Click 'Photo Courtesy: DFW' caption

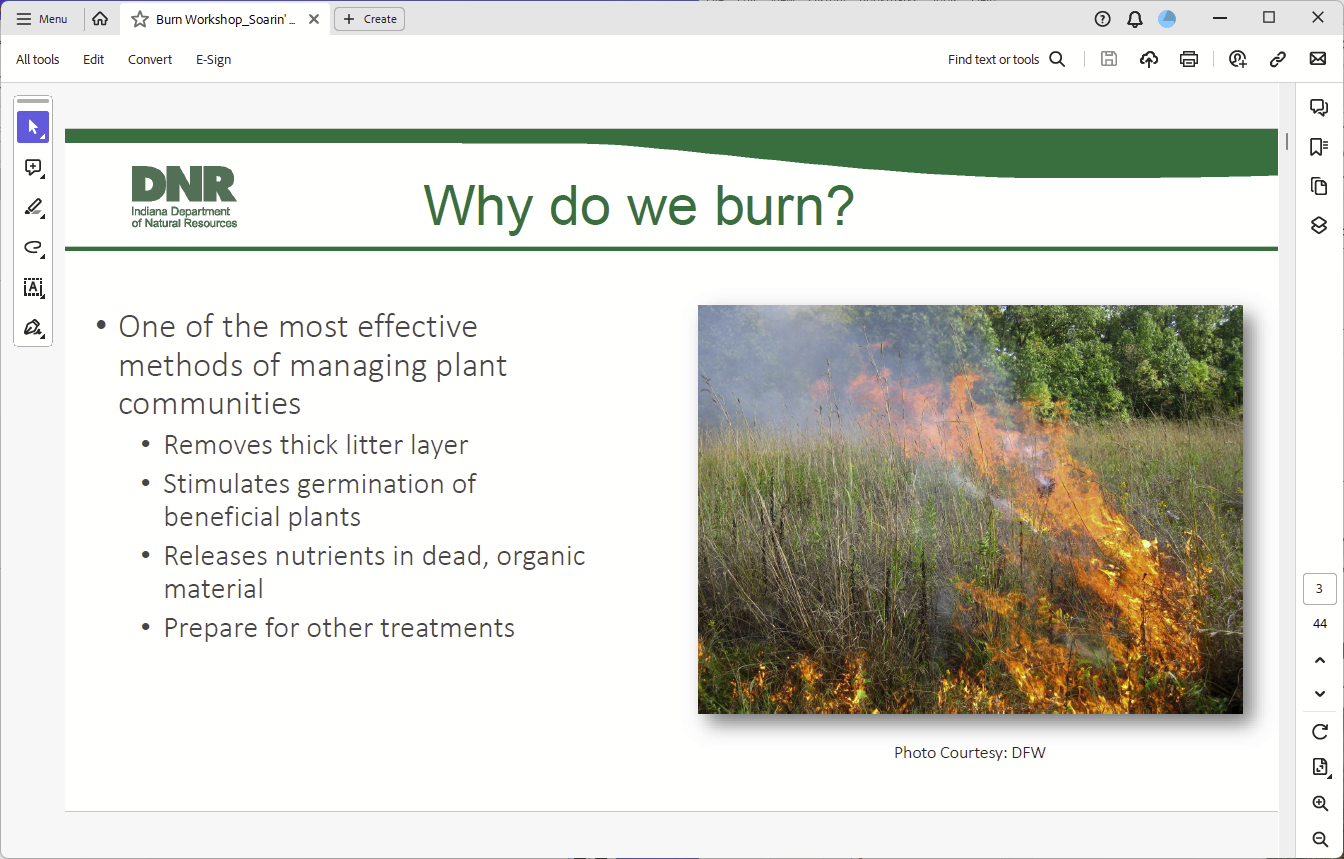970,752
